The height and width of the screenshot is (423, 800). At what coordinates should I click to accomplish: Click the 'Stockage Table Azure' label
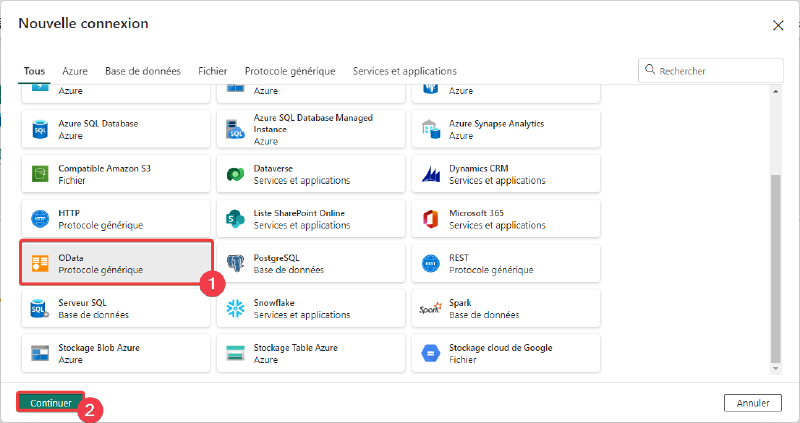[295, 347]
